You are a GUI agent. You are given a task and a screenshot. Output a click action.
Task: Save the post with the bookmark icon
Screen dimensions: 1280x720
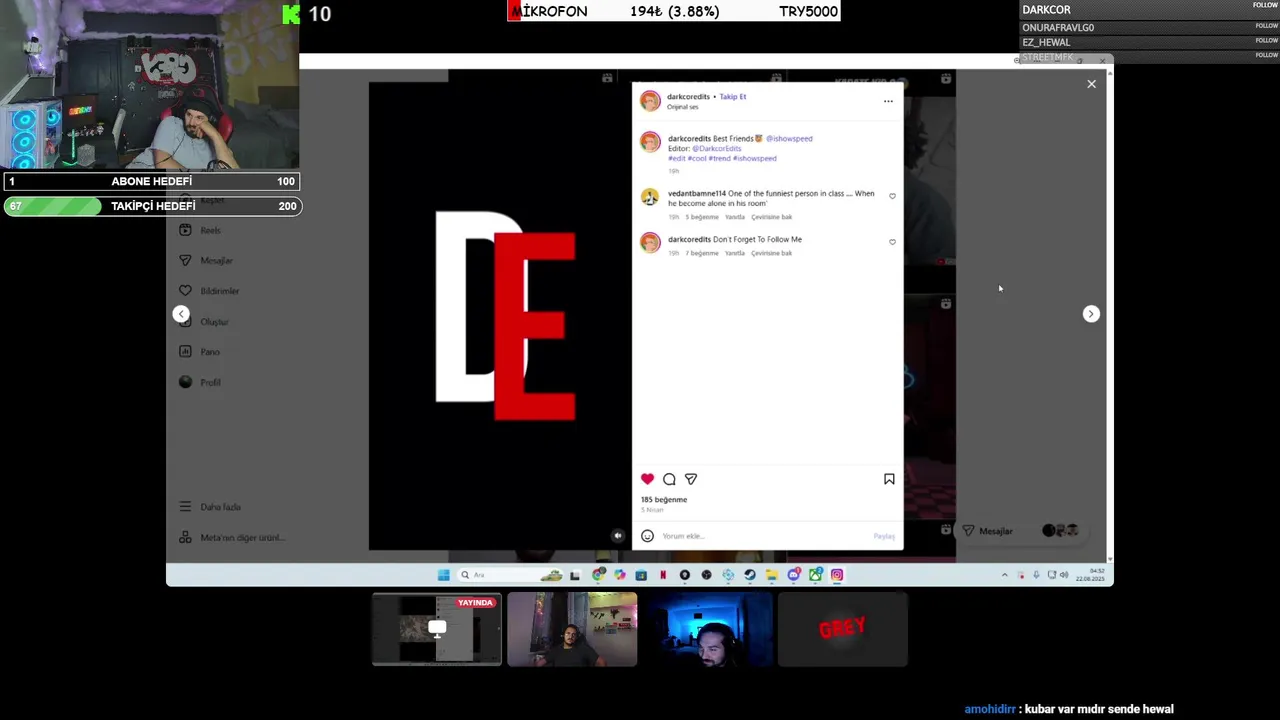(x=889, y=479)
